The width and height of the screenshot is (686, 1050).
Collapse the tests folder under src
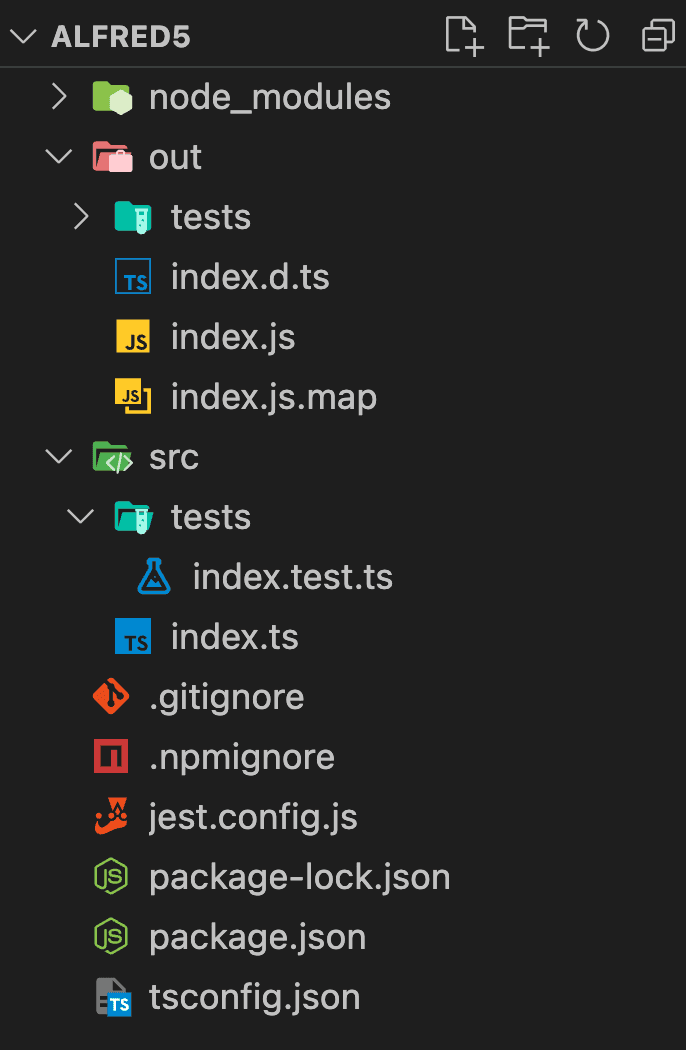click(82, 517)
